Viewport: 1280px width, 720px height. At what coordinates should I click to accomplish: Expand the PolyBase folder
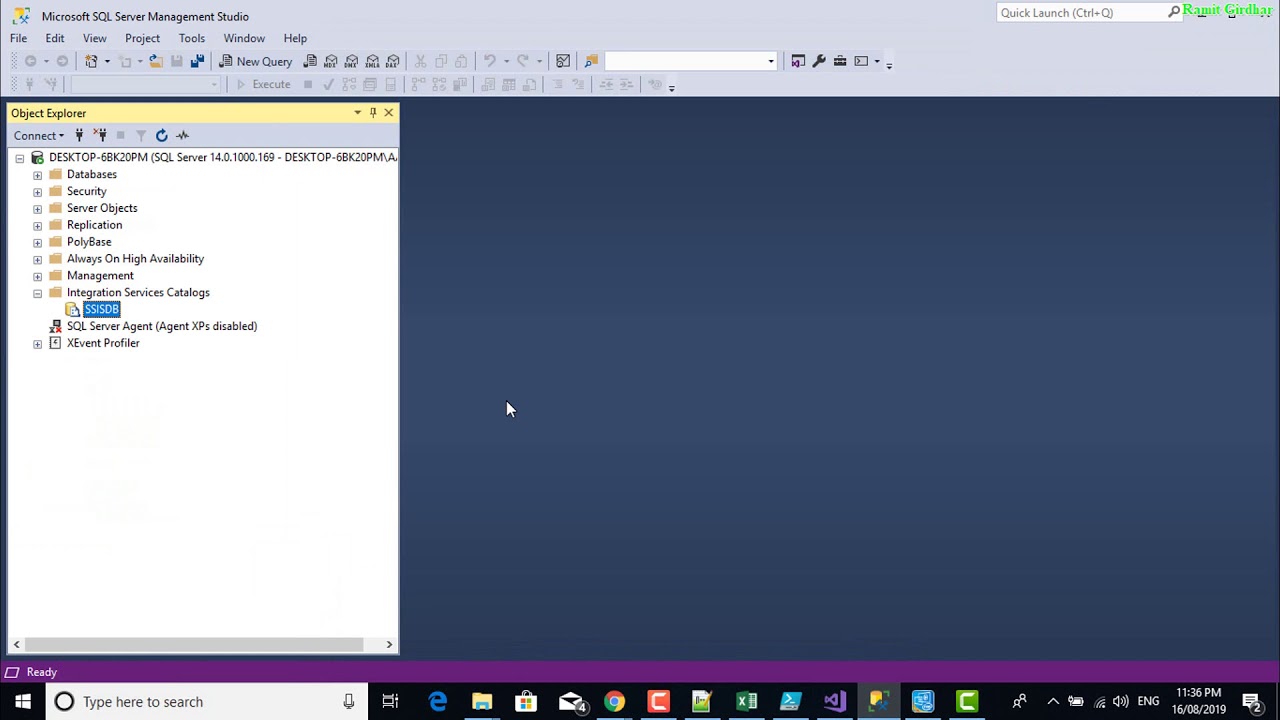pos(38,243)
